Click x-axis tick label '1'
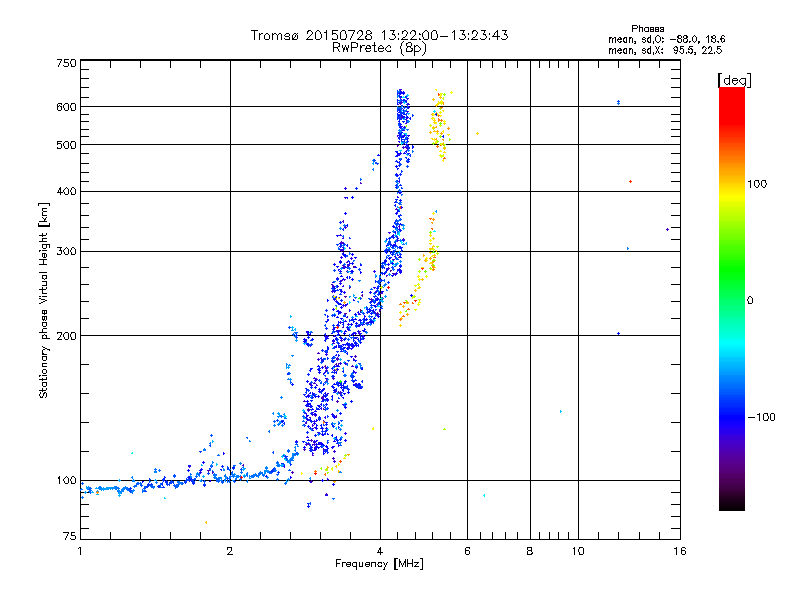Screen dimensions: 800x600 pos(80,551)
